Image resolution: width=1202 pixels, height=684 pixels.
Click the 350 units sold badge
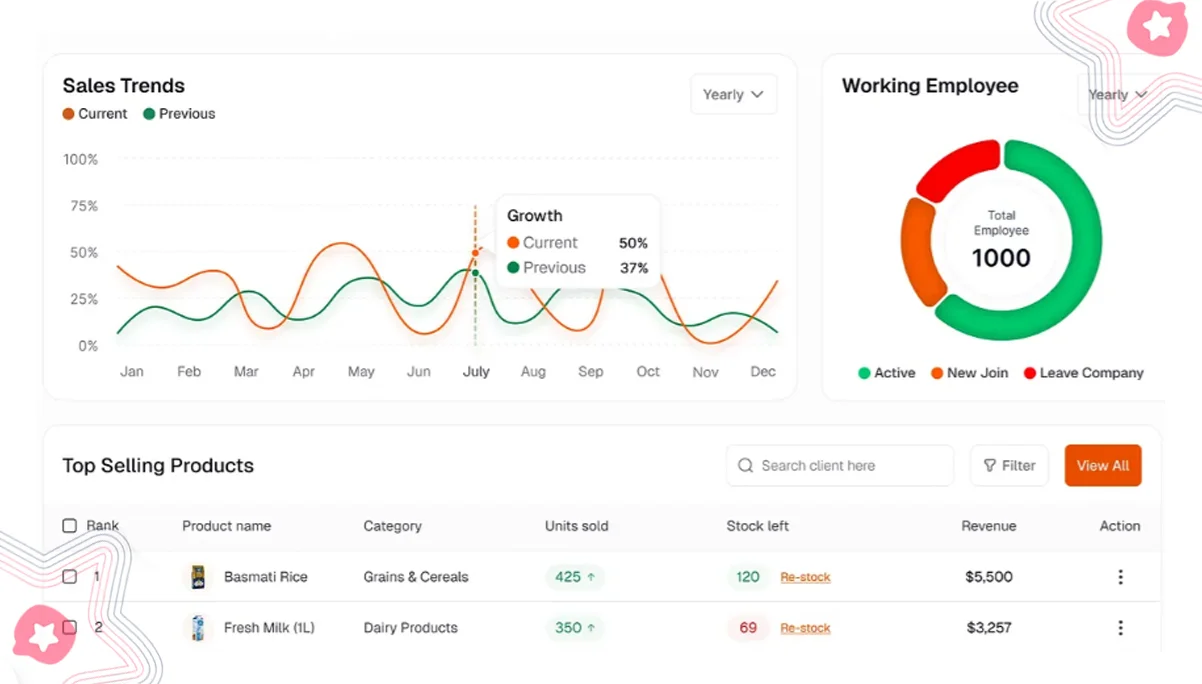point(575,628)
